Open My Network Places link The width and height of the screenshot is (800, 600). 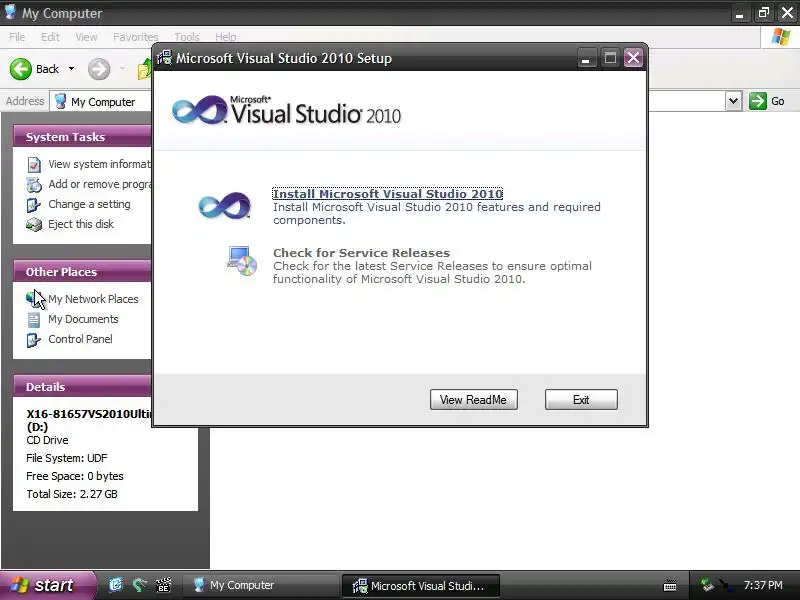[93, 299]
